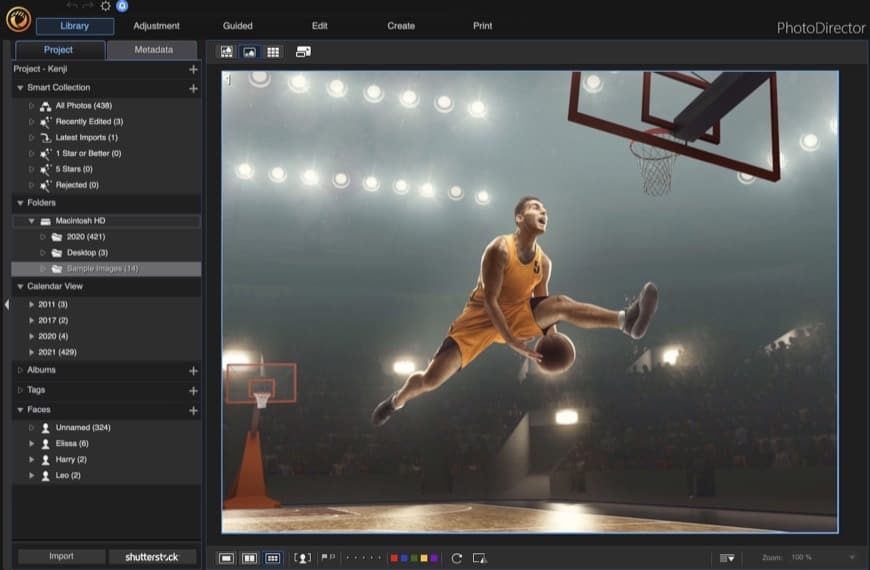The image size is (870, 570).
Task: Click the secondary monitor display icon
Action: pyautogui.click(x=303, y=52)
